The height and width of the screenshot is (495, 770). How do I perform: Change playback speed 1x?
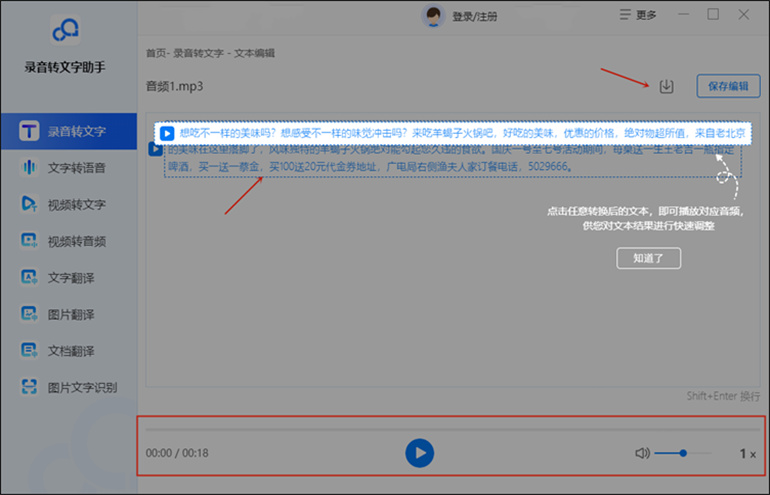tap(747, 454)
